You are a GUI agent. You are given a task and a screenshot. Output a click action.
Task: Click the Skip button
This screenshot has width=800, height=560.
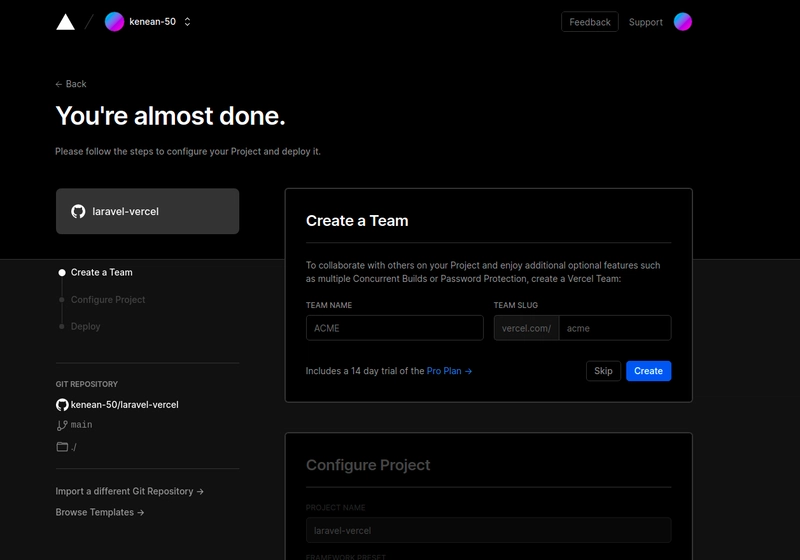pyautogui.click(x=603, y=371)
